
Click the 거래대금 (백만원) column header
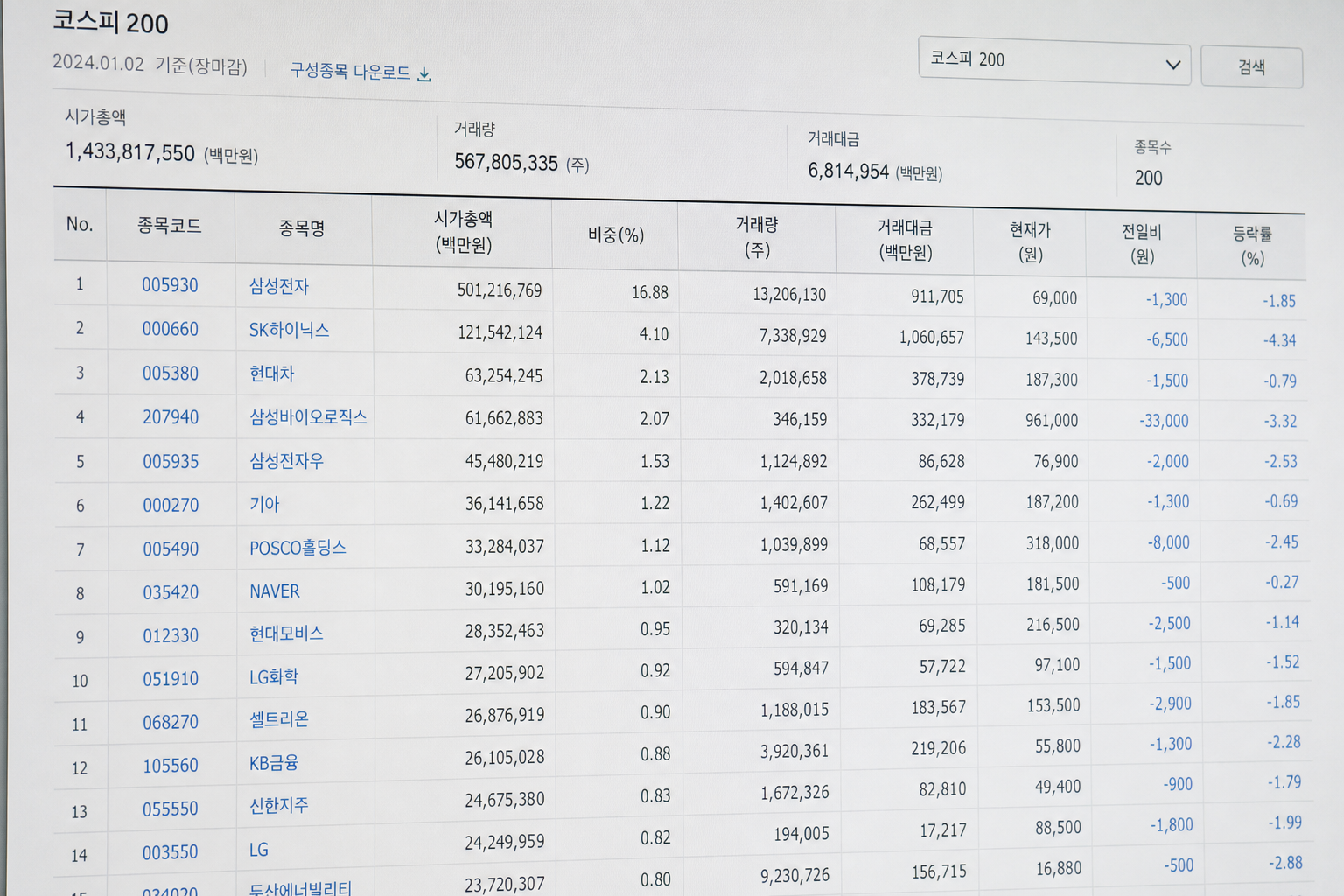906,240
